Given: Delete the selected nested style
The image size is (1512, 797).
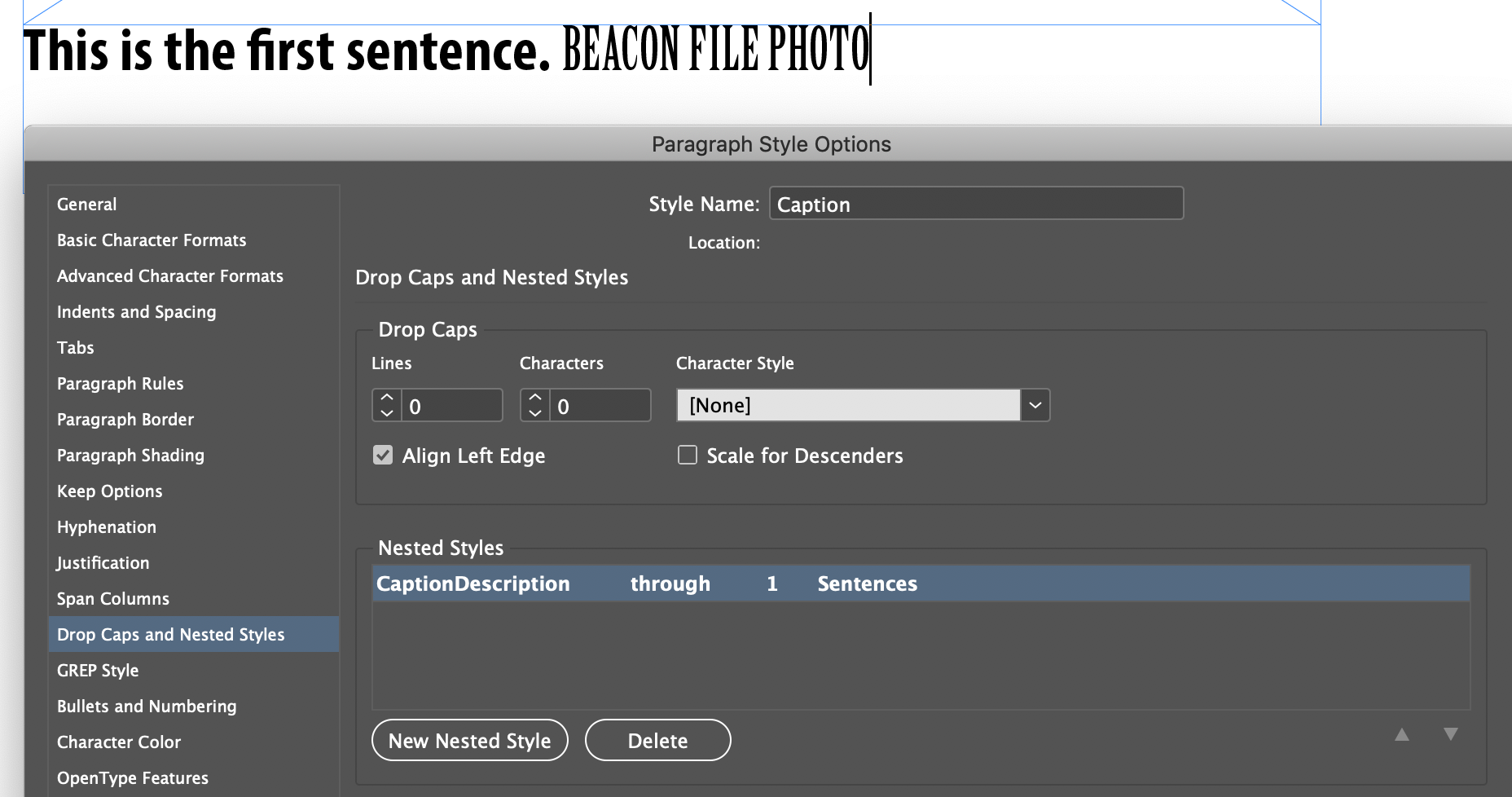Looking at the screenshot, I should point(657,740).
